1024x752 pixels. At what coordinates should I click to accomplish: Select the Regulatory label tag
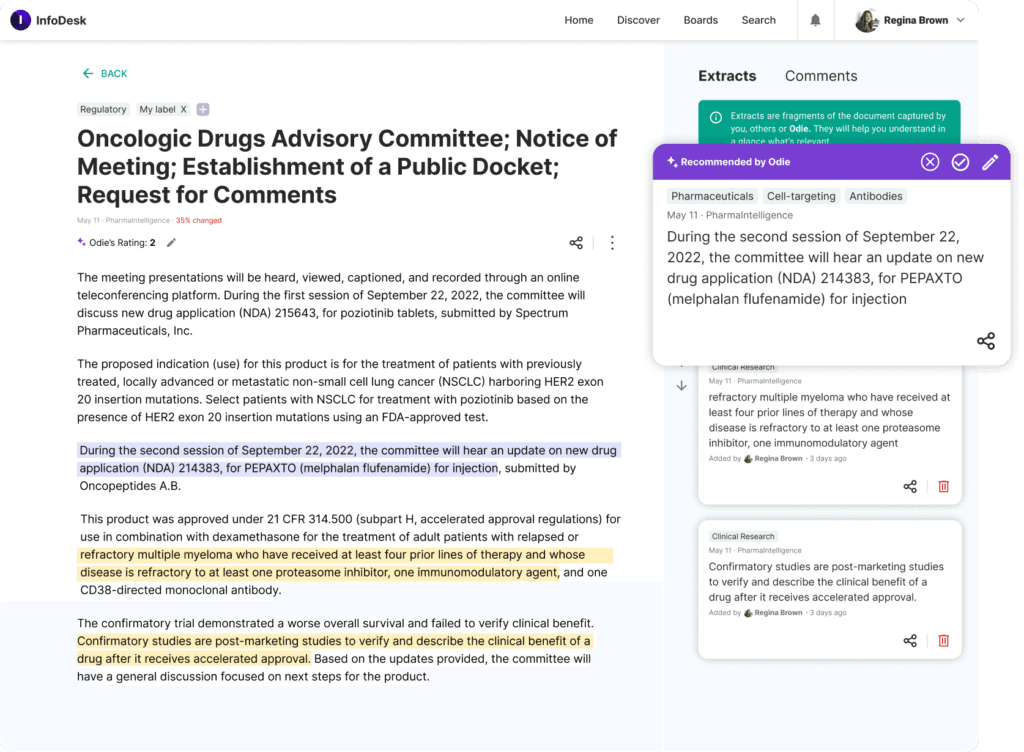pos(103,109)
